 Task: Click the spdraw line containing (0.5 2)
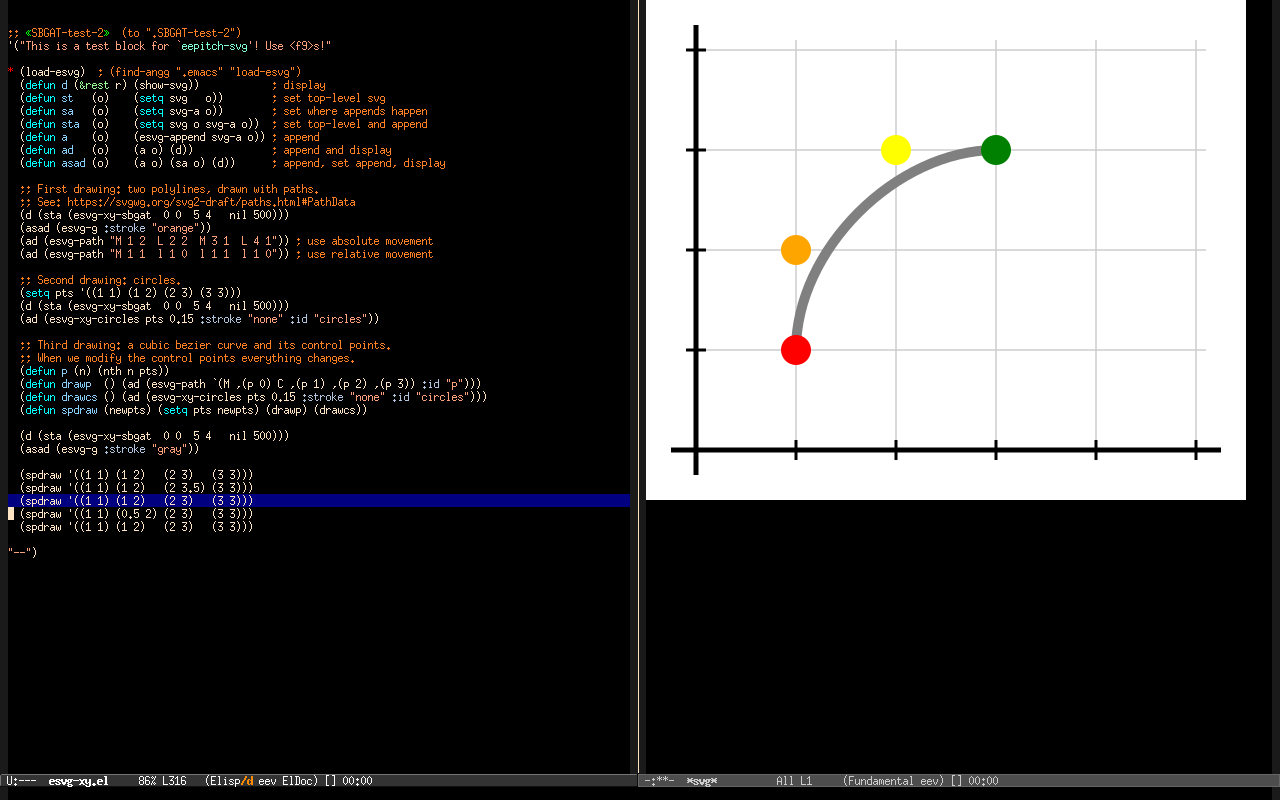136,514
